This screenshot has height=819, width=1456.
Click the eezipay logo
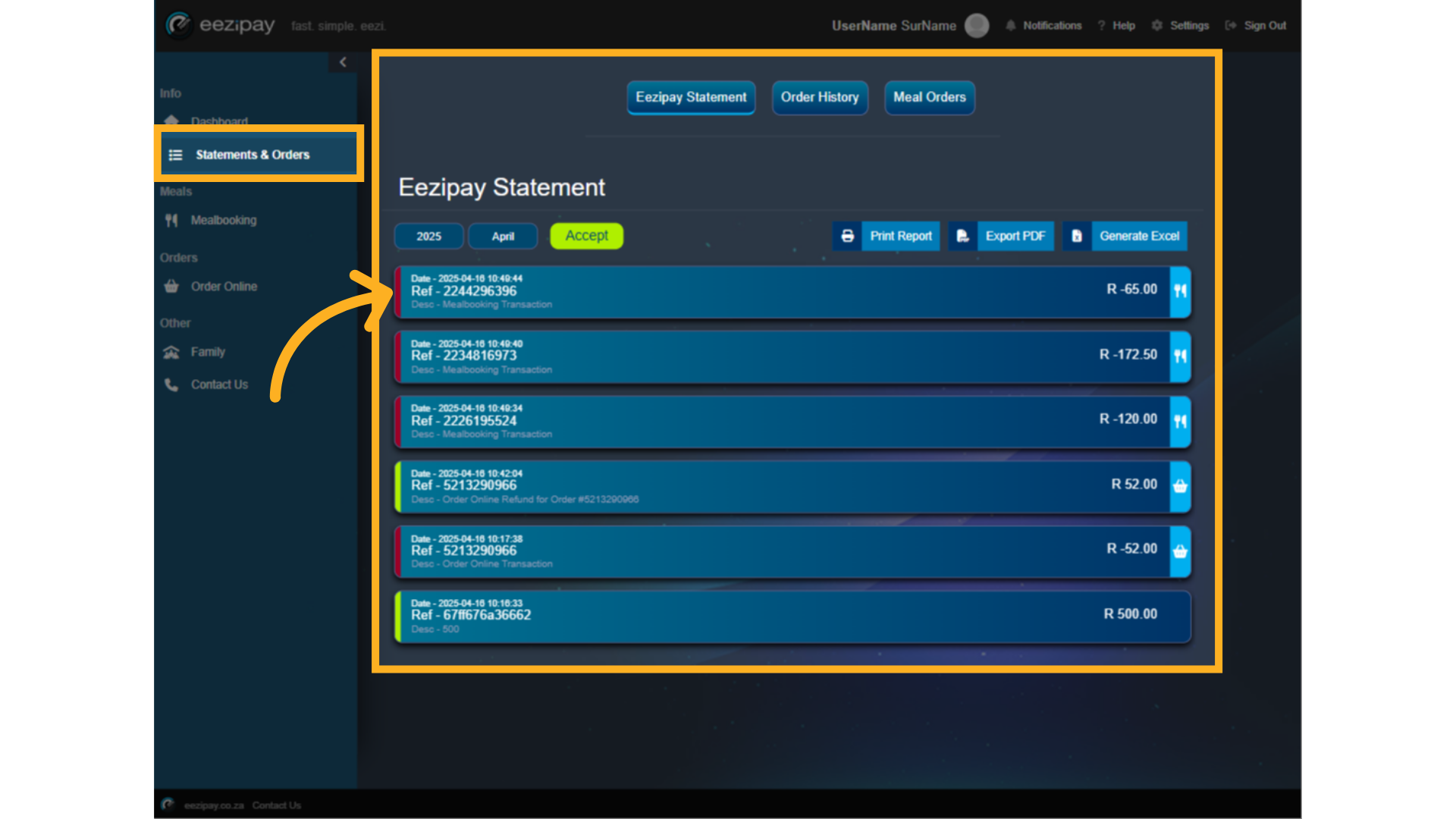coord(220,25)
